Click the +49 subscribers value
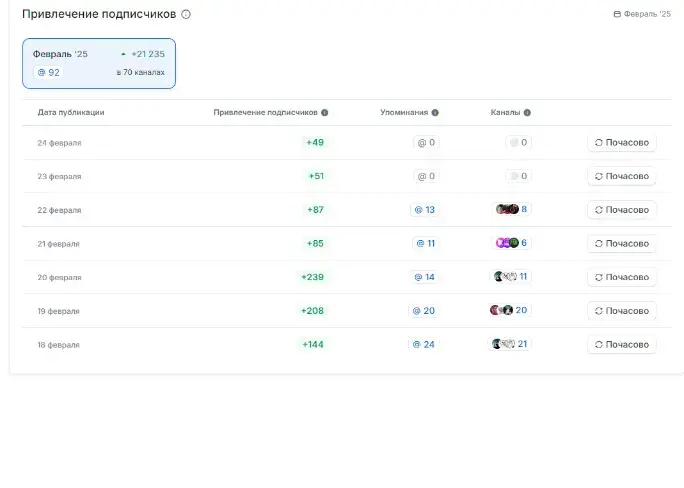Image resolution: width=684 pixels, height=488 pixels. (x=315, y=143)
